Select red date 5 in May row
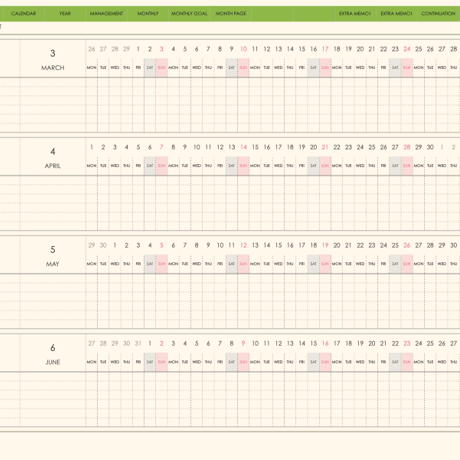This screenshot has height=460, width=460. point(162,245)
